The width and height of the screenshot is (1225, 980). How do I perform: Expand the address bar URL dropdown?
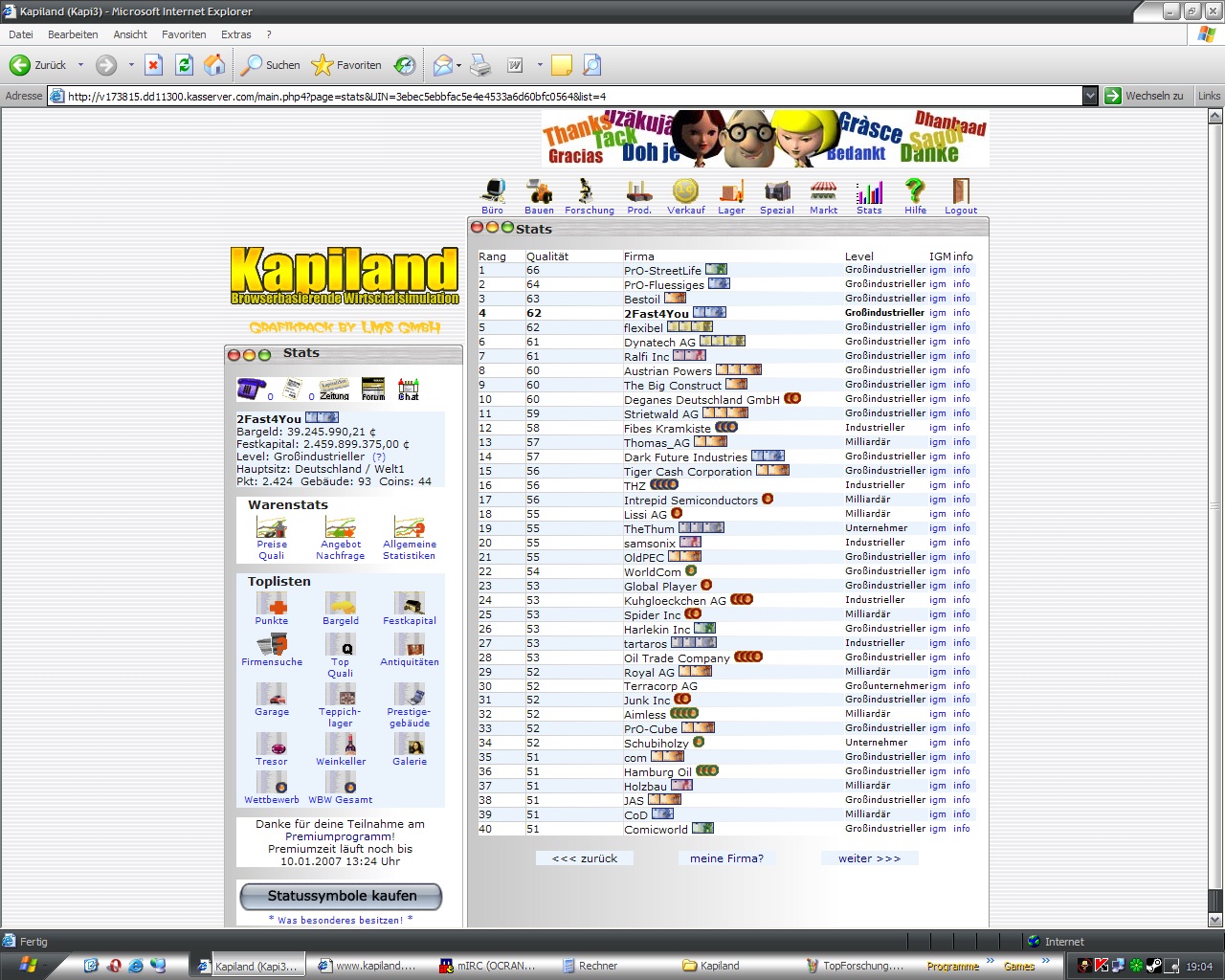[x=1090, y=96]
